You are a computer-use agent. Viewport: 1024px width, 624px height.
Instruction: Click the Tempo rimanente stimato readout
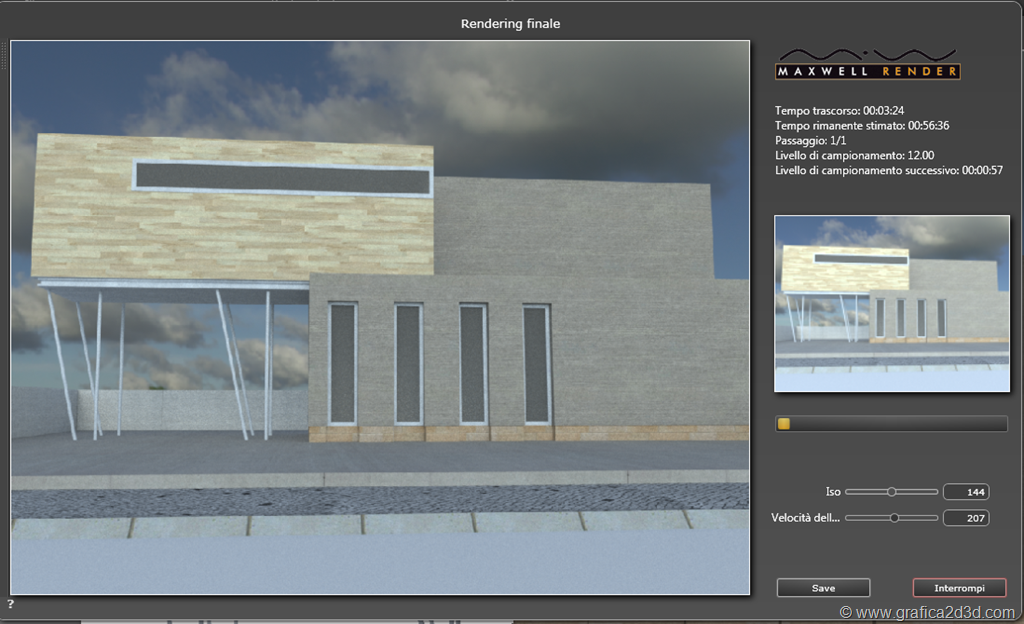tap(861, 126)
